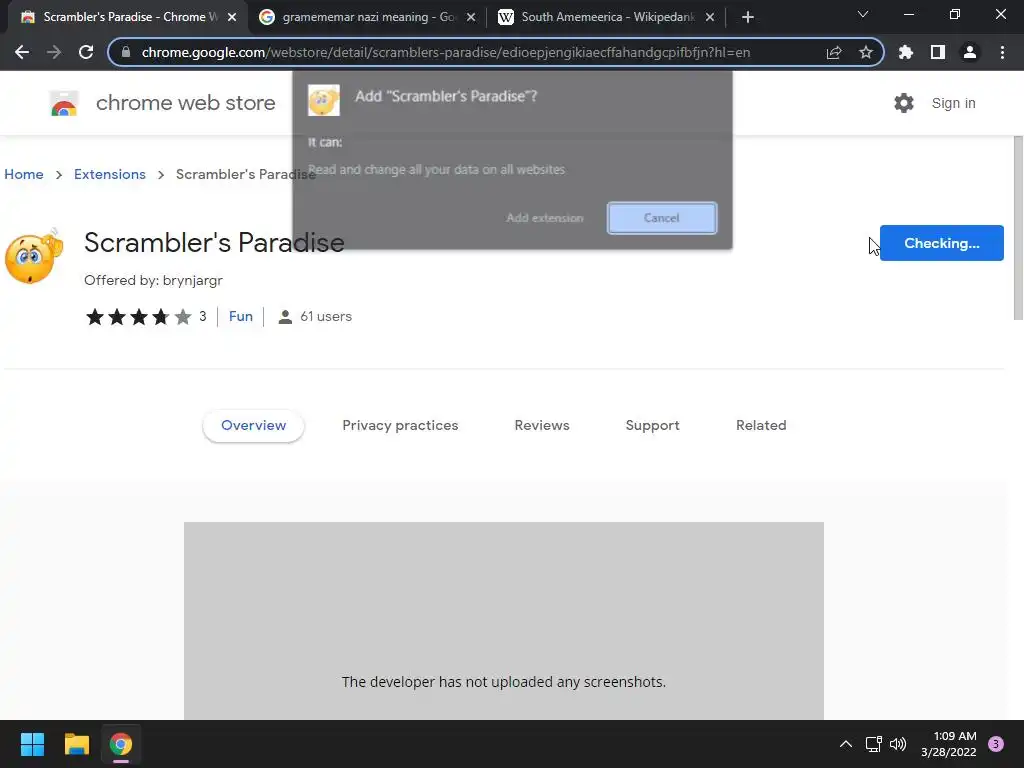The image size is (1024, 768).
Task: Open the Reviews tab
Action: (x=542, y=425)
